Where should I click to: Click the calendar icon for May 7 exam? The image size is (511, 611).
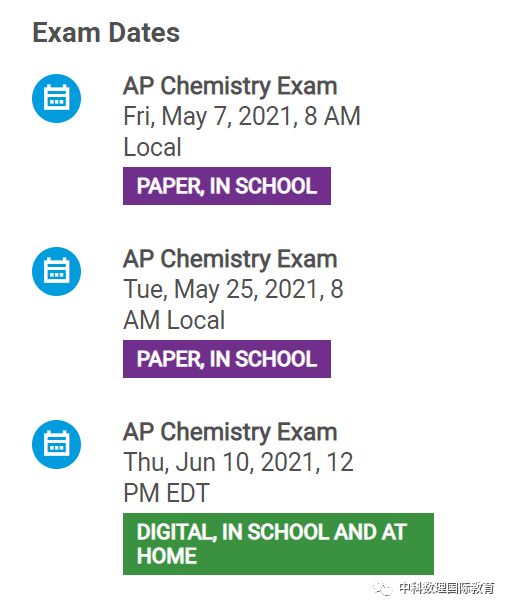57,98
